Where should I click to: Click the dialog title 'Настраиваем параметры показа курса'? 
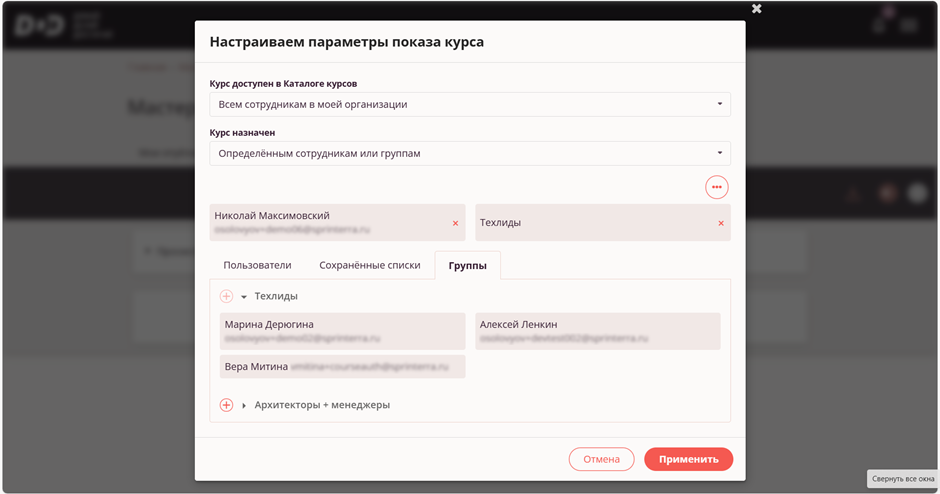coord(347,42)
